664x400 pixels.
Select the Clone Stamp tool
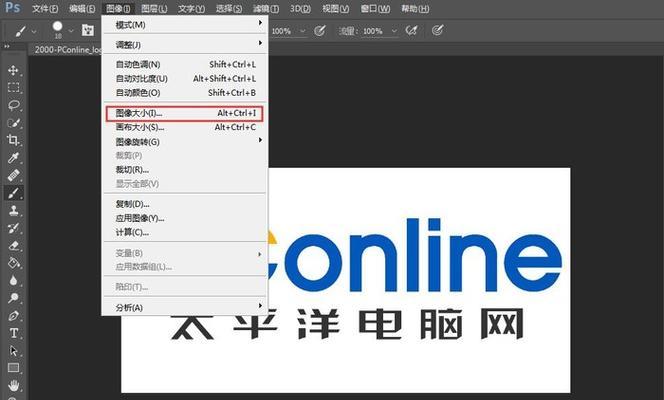coord(13,210)
